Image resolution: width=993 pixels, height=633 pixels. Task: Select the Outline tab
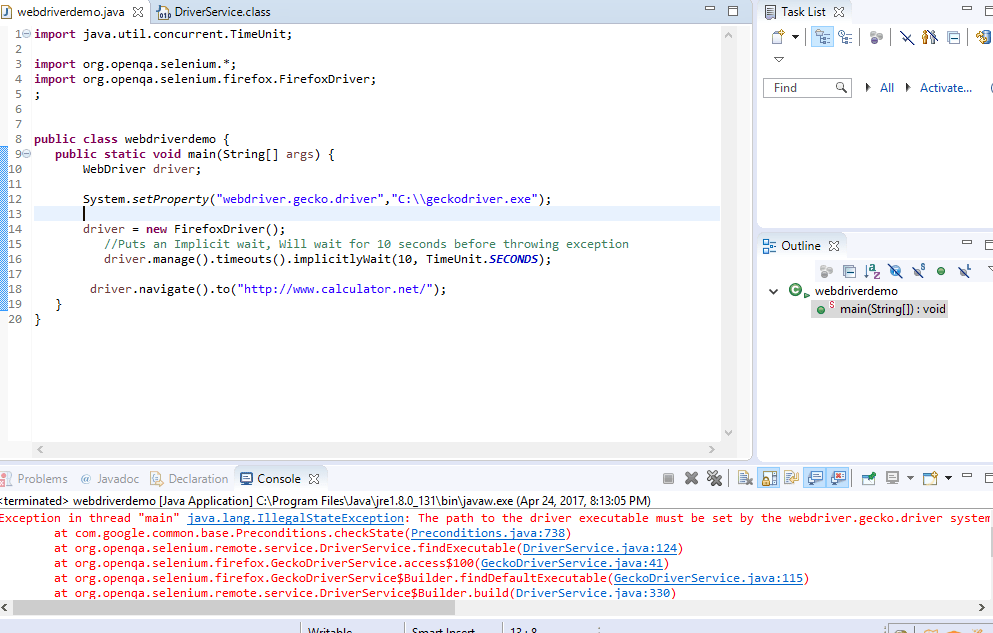800,246
